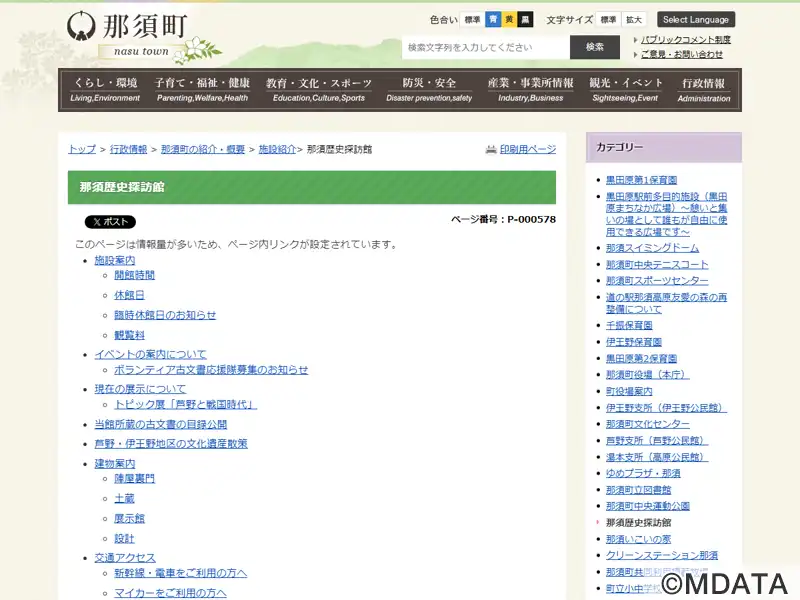Reset color scheme to standard

coord(472,19)
